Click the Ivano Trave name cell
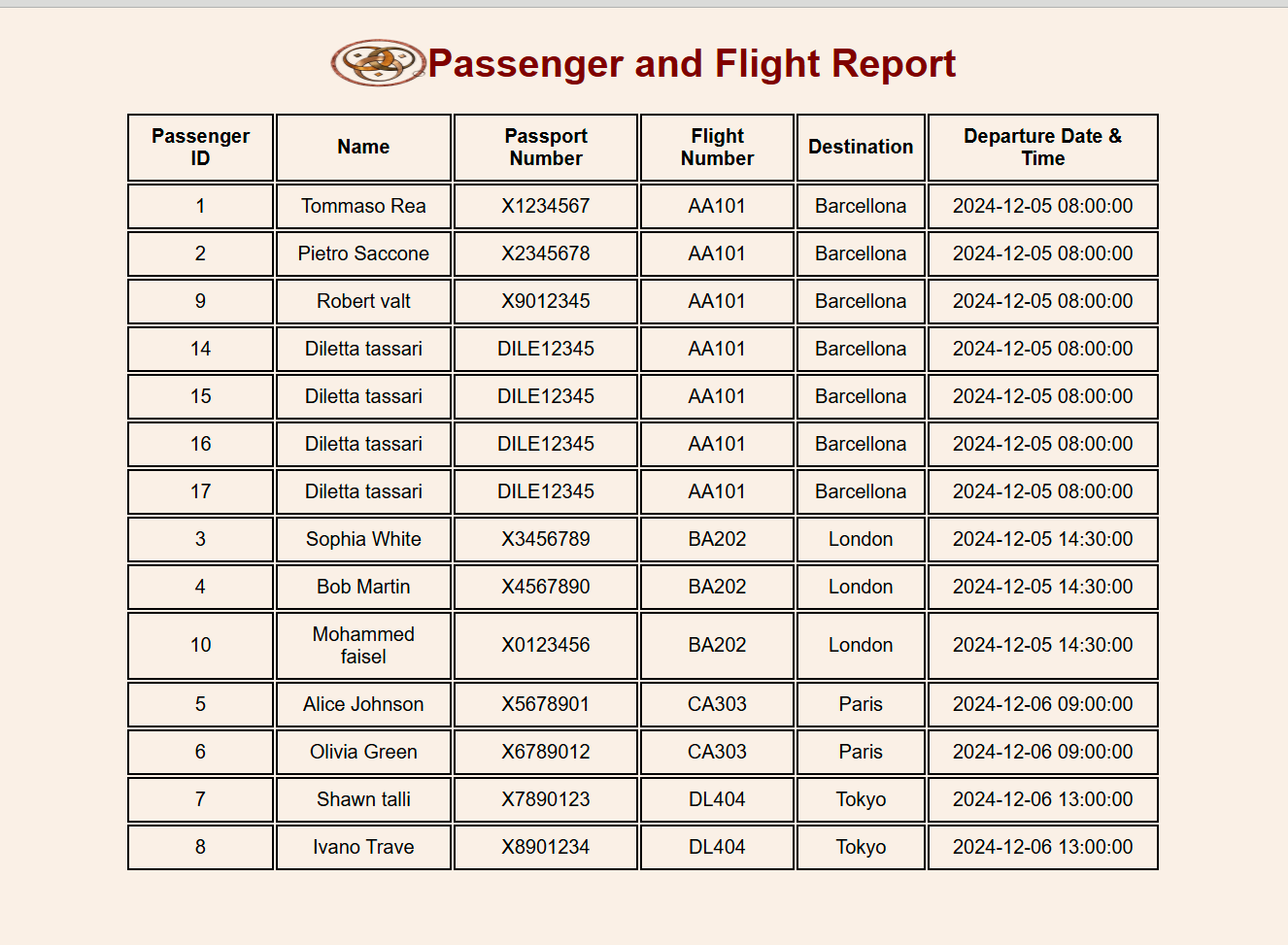 coord(363,847)
